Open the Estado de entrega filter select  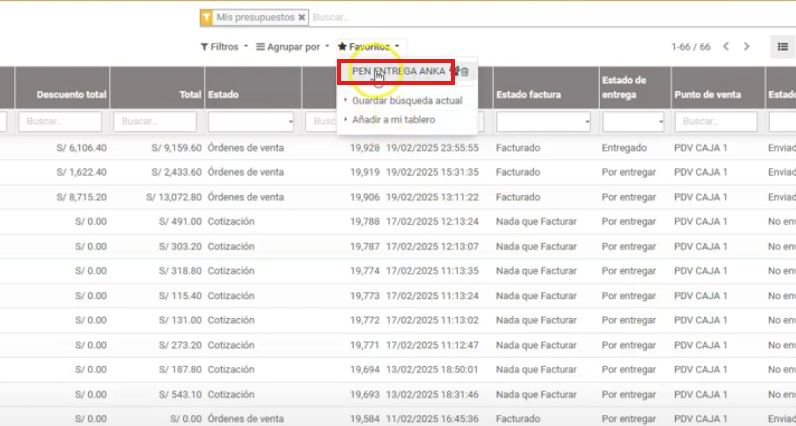634,122
